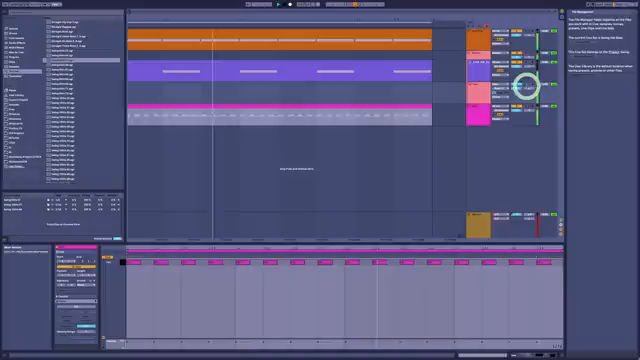640x360 pixels.
Task: Click the transport Stop button
Action: [x=284, y=4]
